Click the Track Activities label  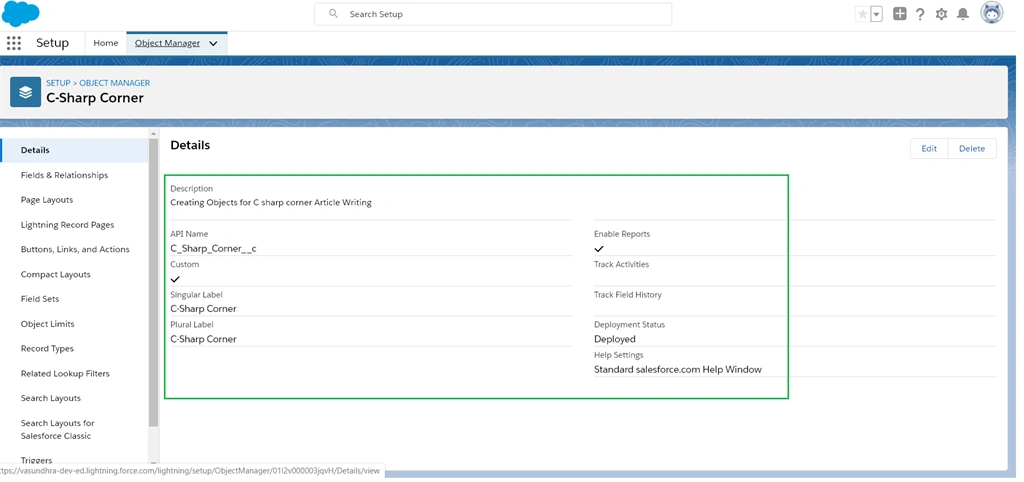[x=622, y=265]
